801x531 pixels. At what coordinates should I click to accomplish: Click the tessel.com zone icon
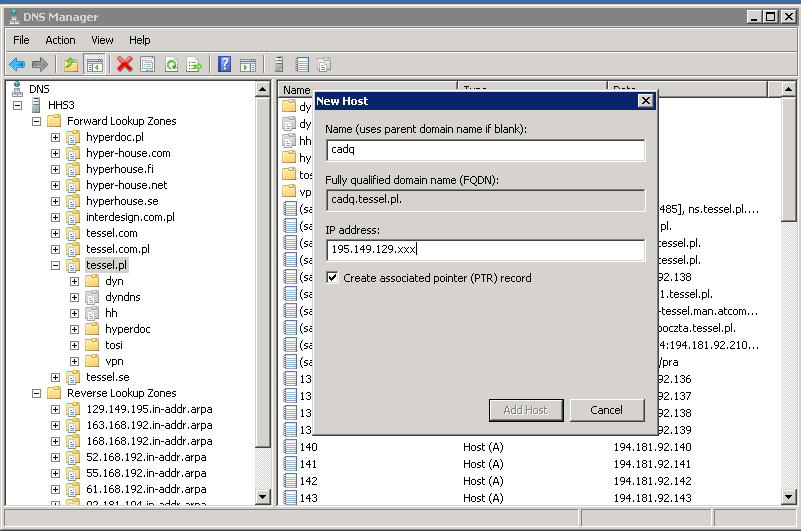pyautogui.click(x=73, y=233)
